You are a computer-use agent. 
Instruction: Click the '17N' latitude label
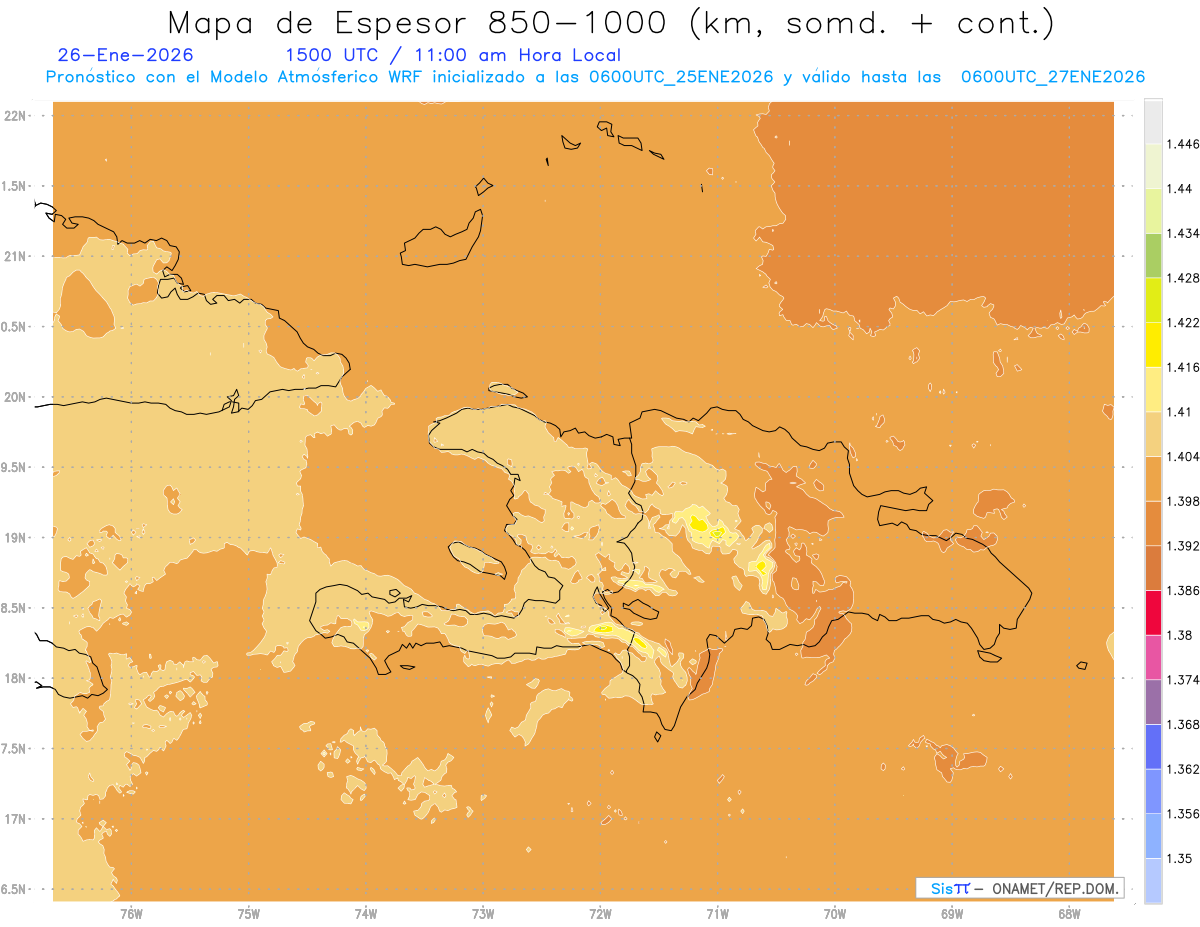point(16,819)
